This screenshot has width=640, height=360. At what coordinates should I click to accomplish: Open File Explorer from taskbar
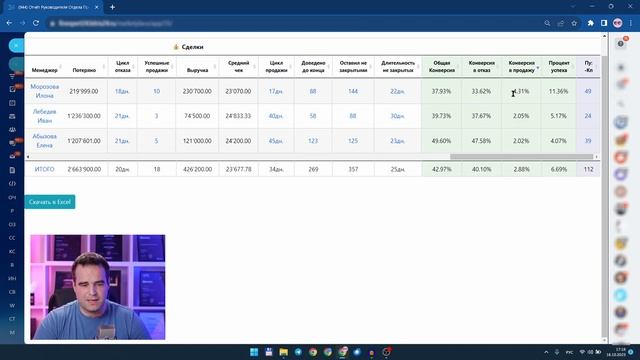pos(283,352)
